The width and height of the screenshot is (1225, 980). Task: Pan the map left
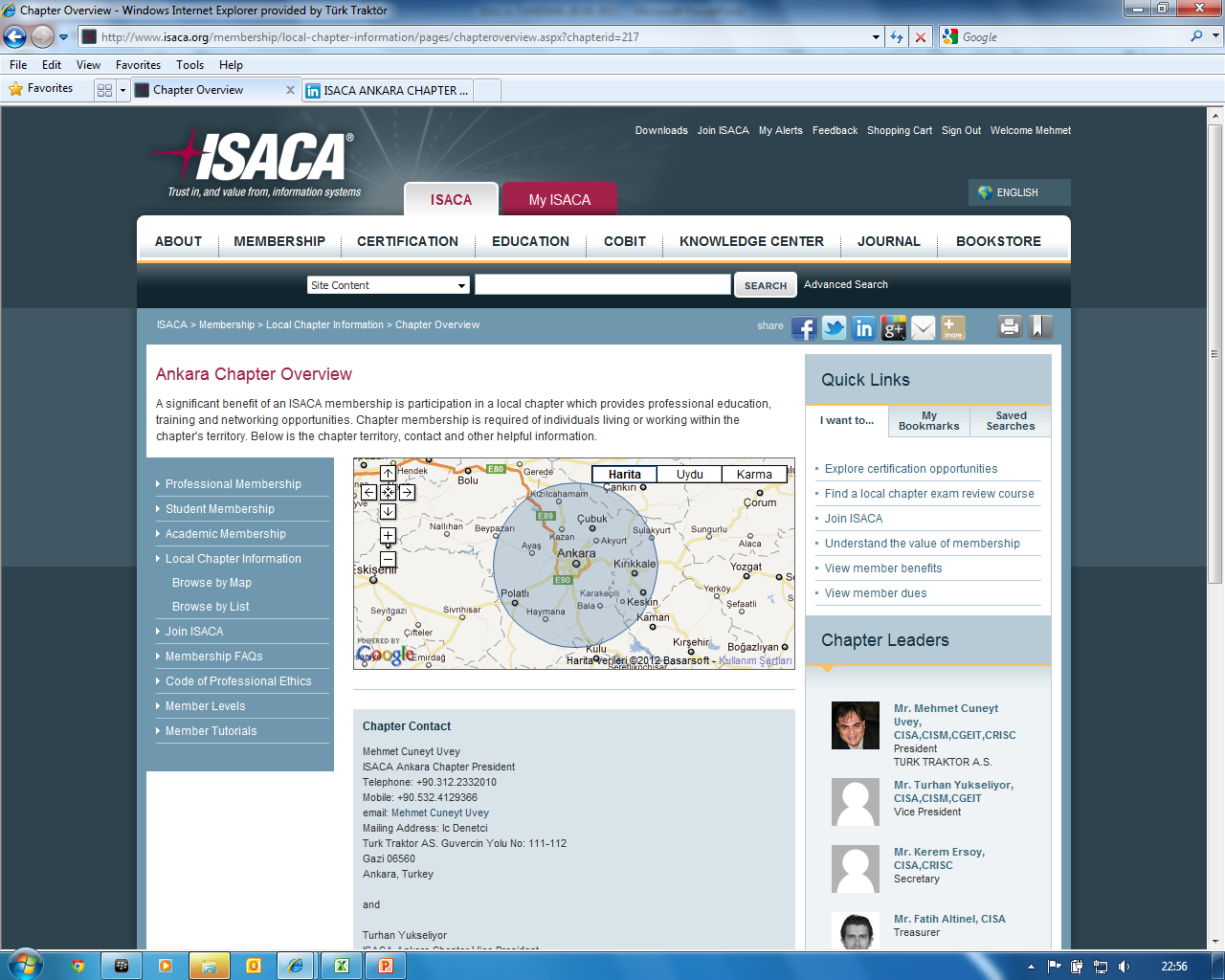pos(368,492)
